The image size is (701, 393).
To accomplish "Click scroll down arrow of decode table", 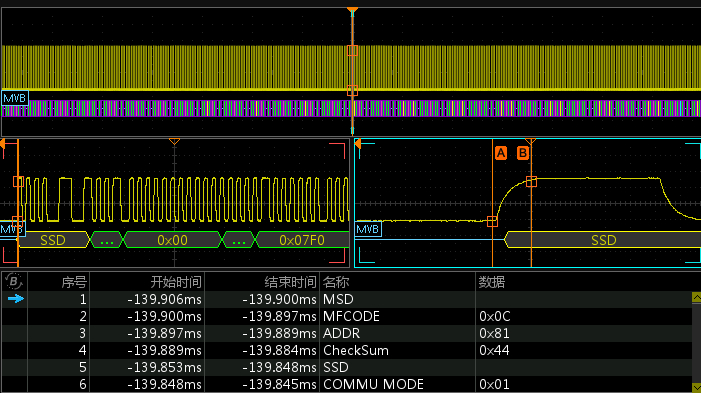I will click(696, 387).
